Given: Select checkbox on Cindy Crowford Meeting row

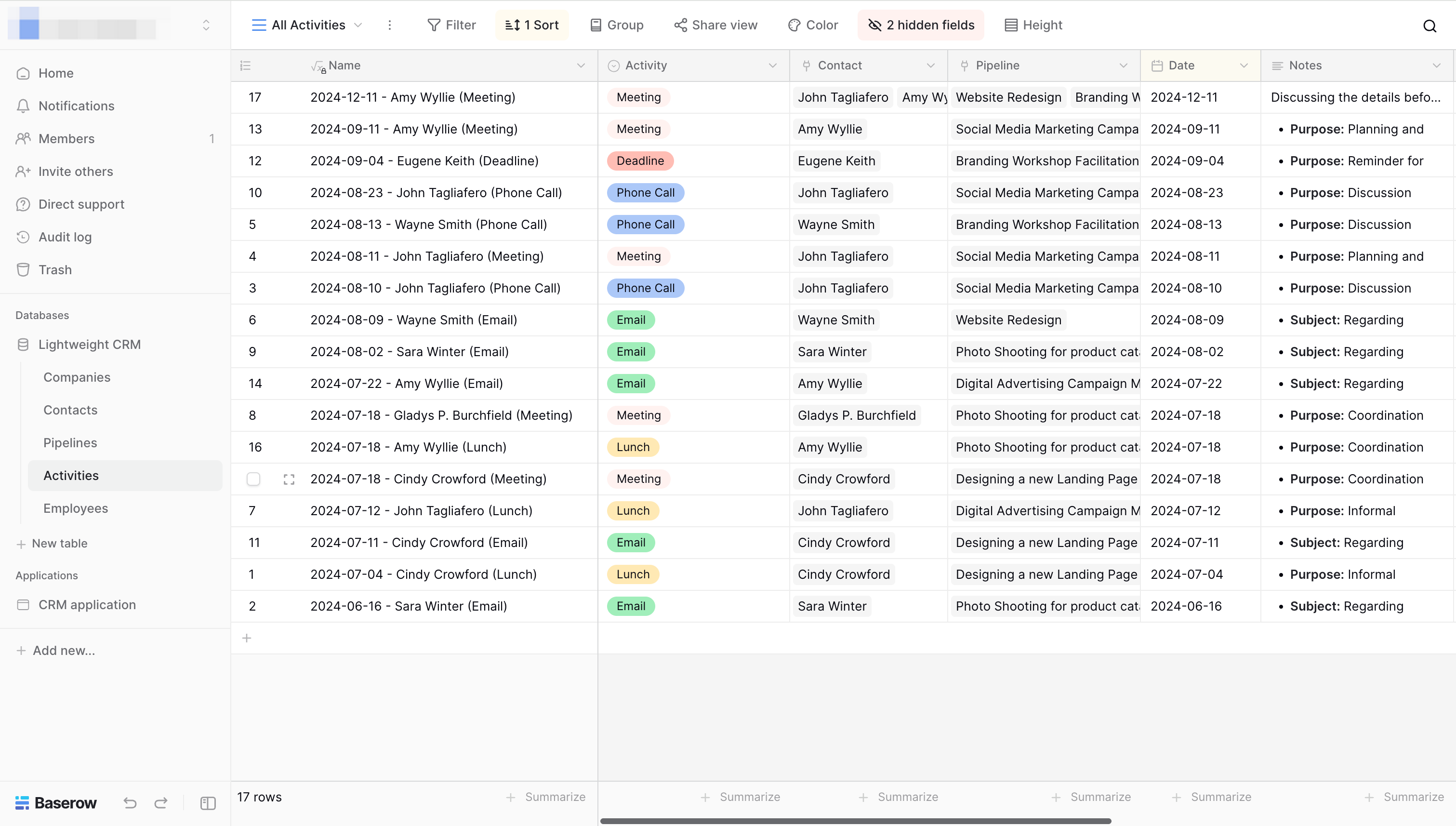Looking at the screenshot, I should click(253, 480).
